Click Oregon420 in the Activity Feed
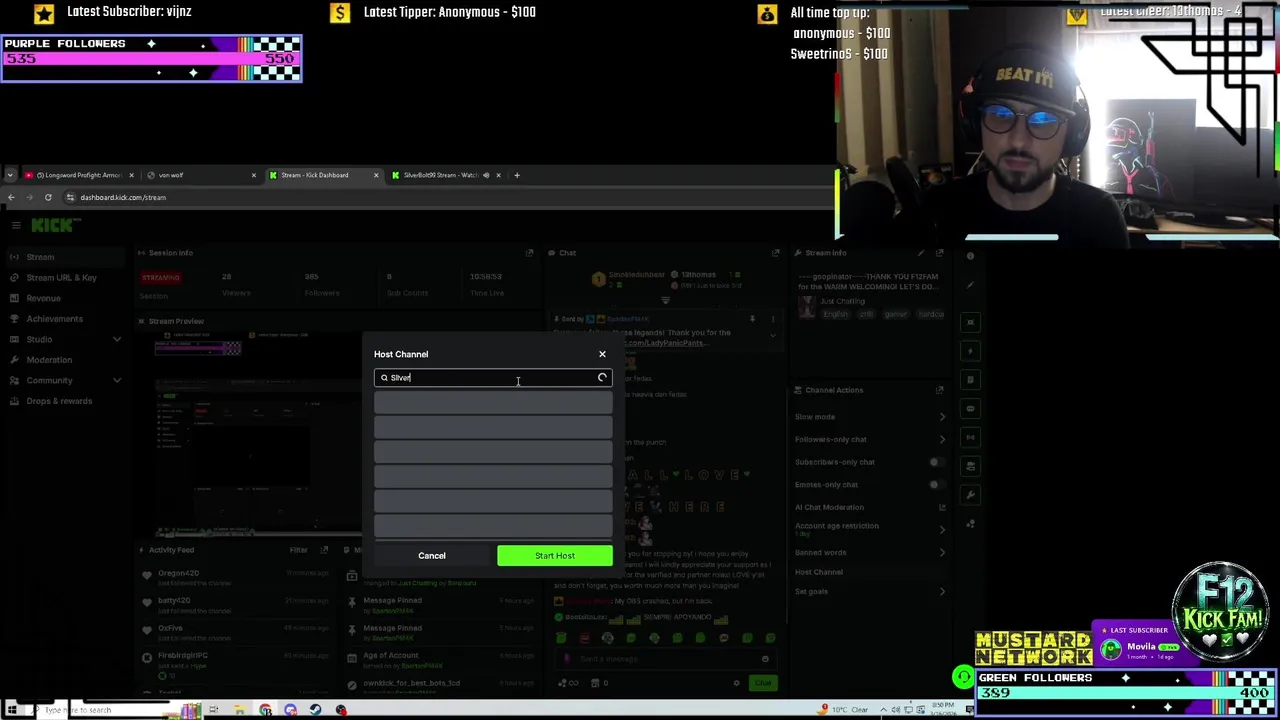The width and height of the screenshot is (1280, 720). click(x=178, y=573)
